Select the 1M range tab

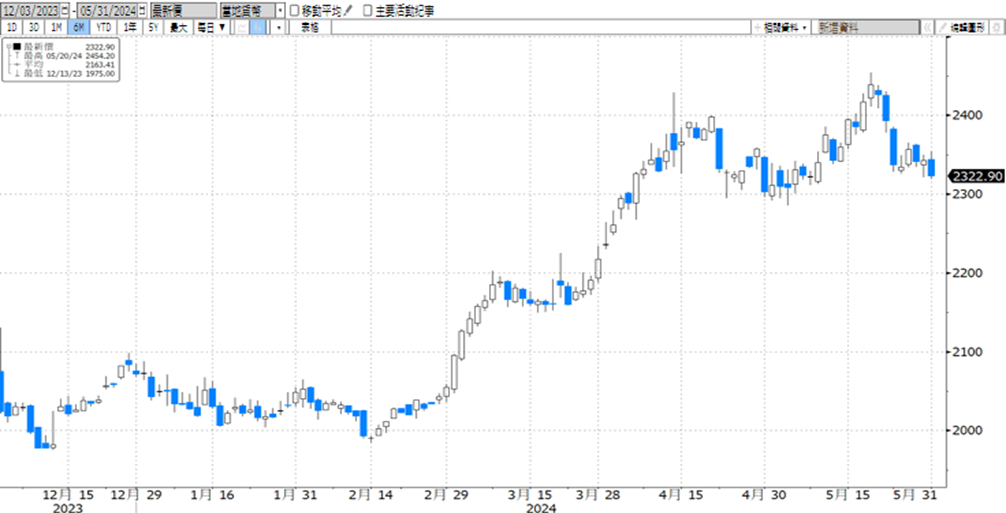click(56, 28)
